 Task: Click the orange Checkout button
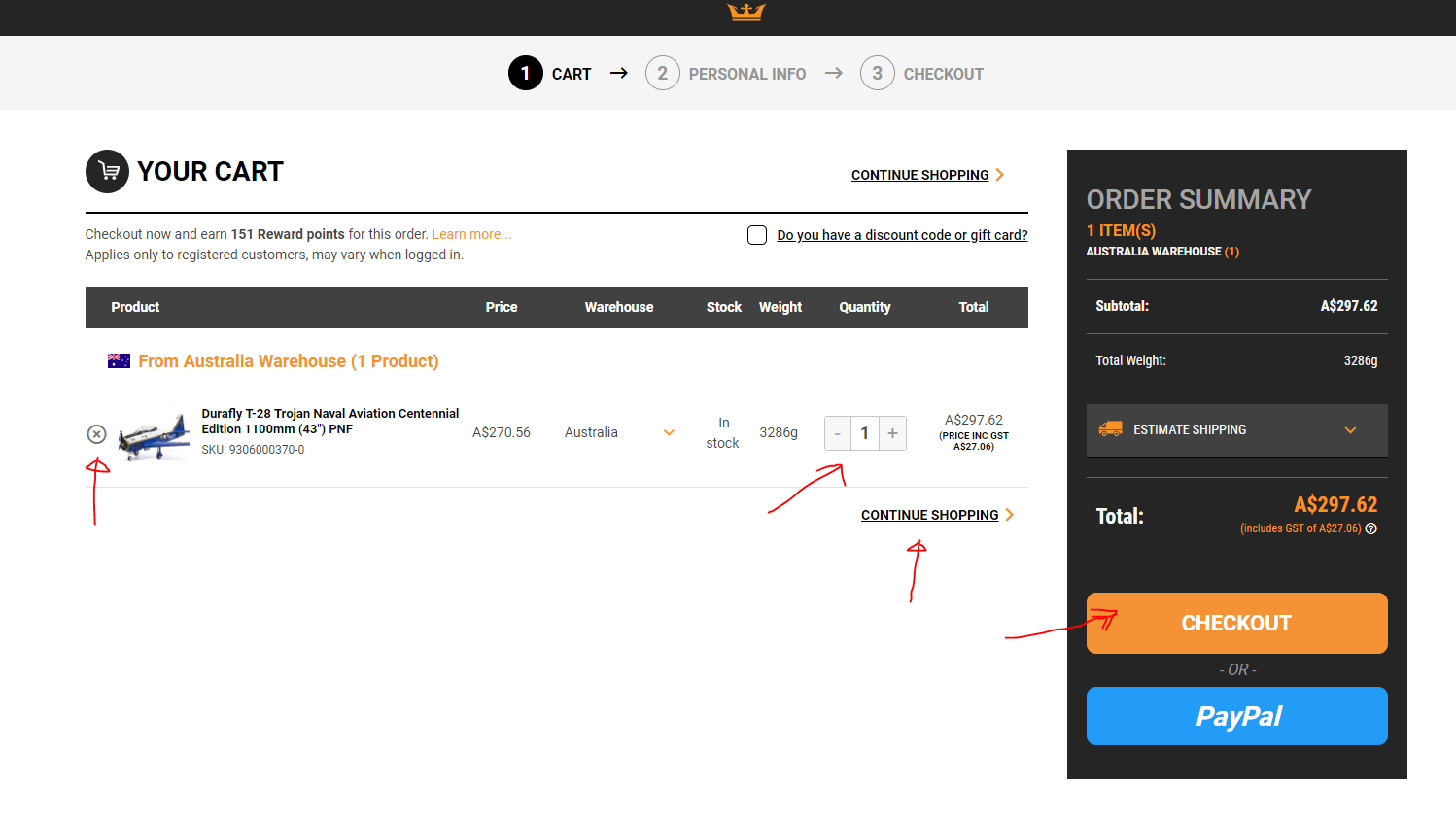click(1236, 623)
